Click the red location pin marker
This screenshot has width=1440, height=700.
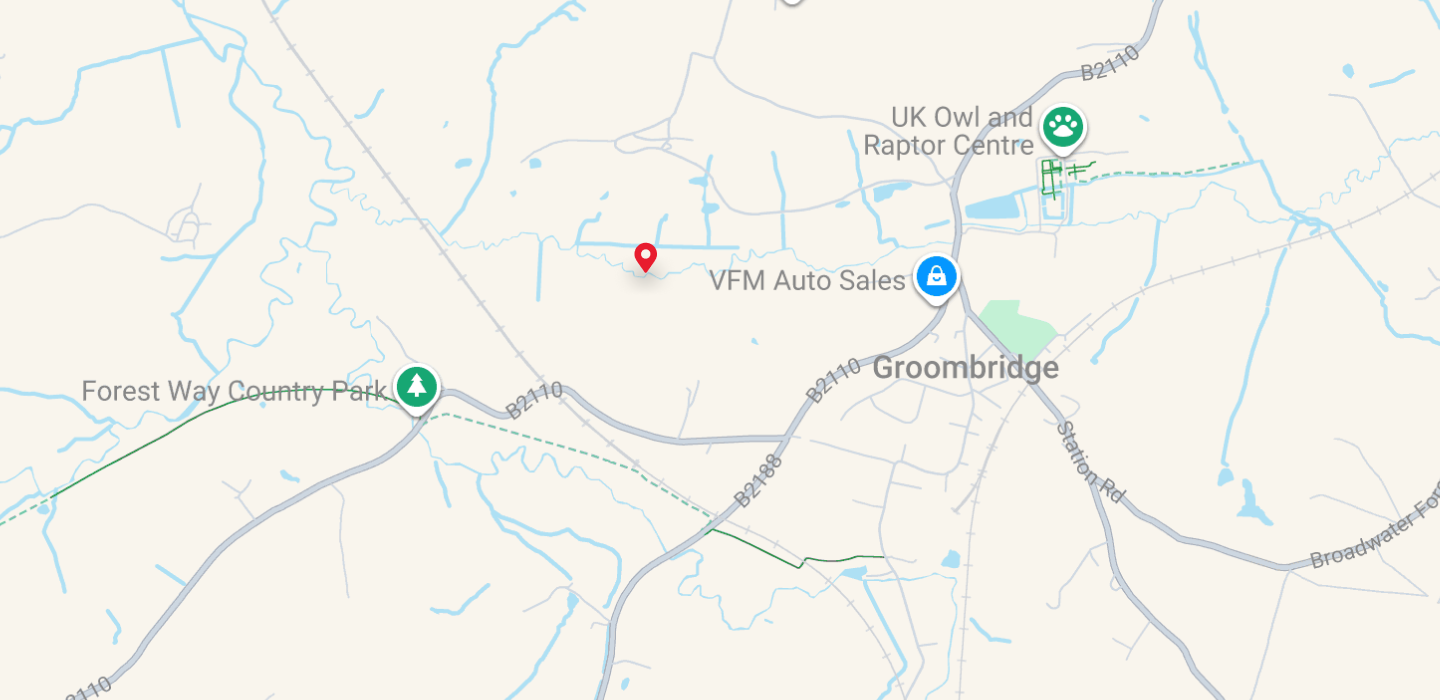coord(646,258)
